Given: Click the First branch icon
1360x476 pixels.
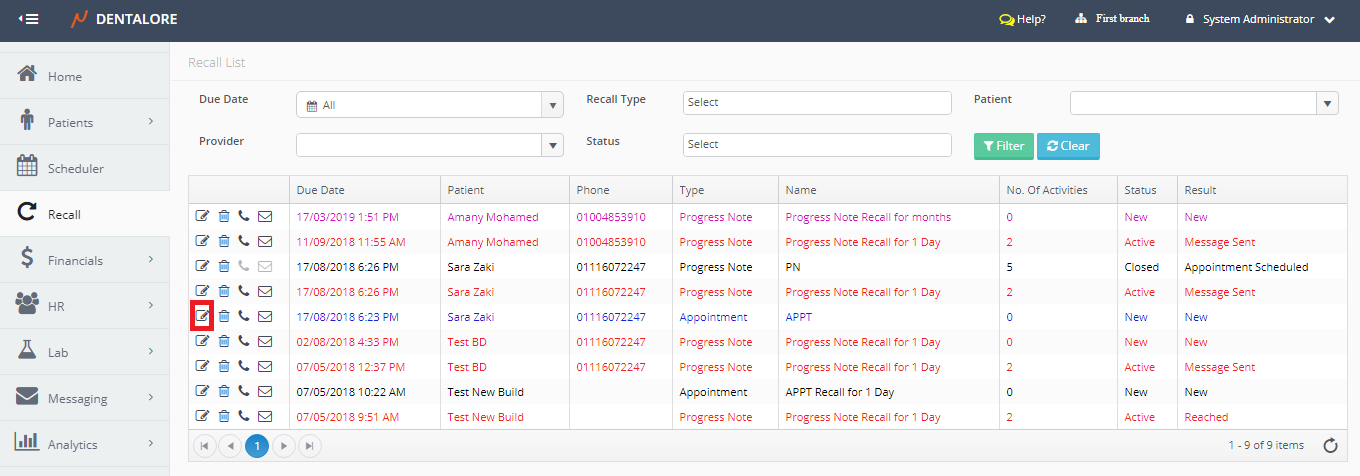Looking at the screenshot, I should [x=1081, y=19].
